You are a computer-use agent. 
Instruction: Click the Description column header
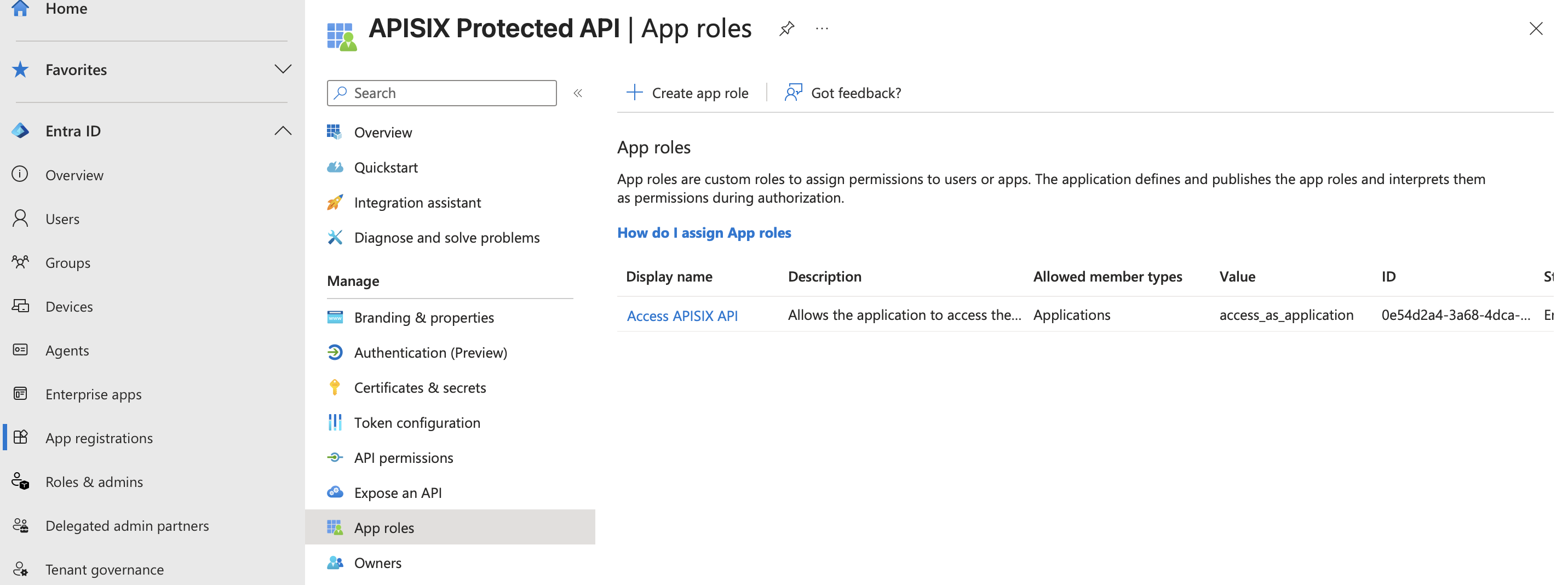(824, 277)
